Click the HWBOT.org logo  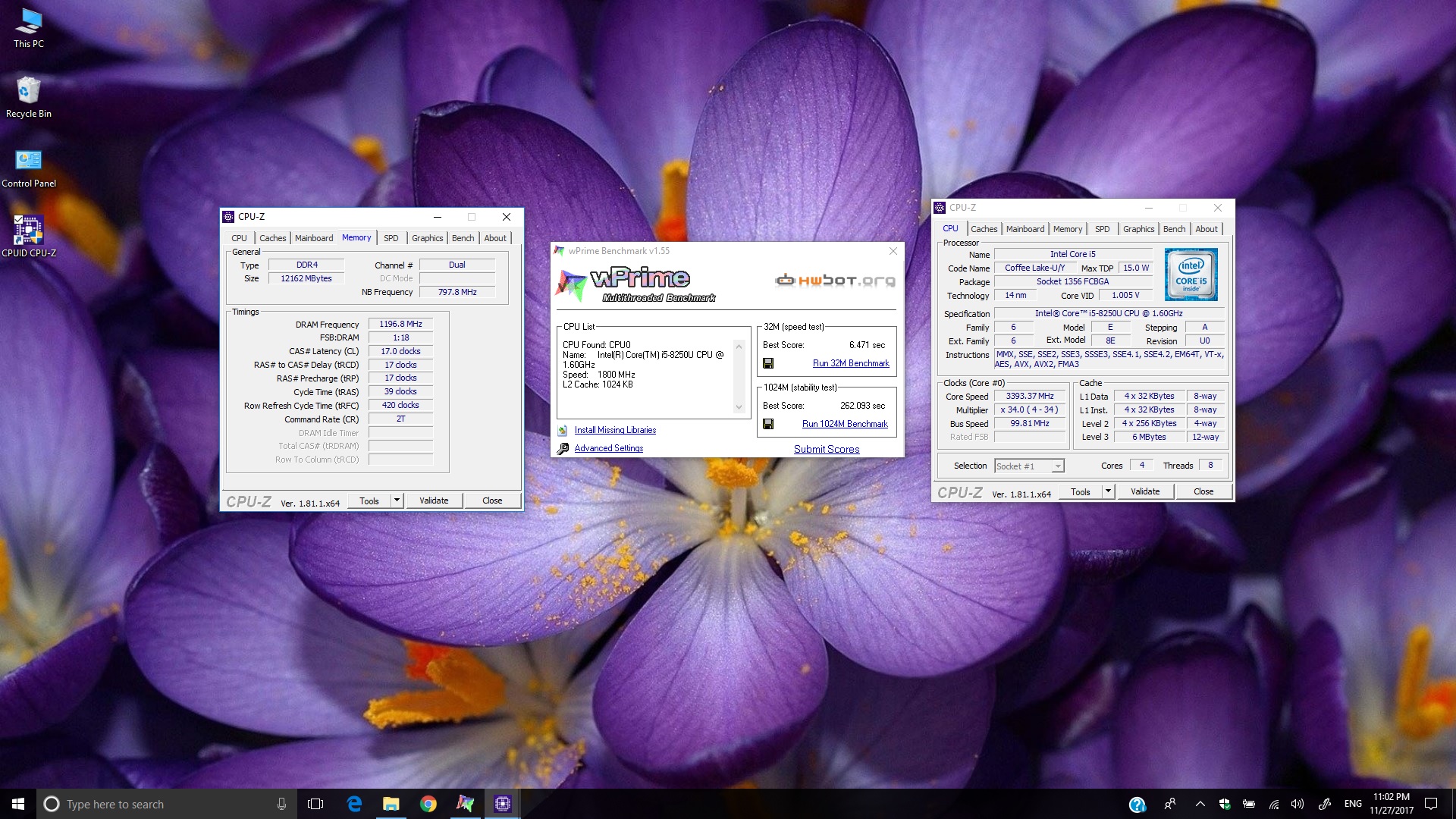[835, 281]
